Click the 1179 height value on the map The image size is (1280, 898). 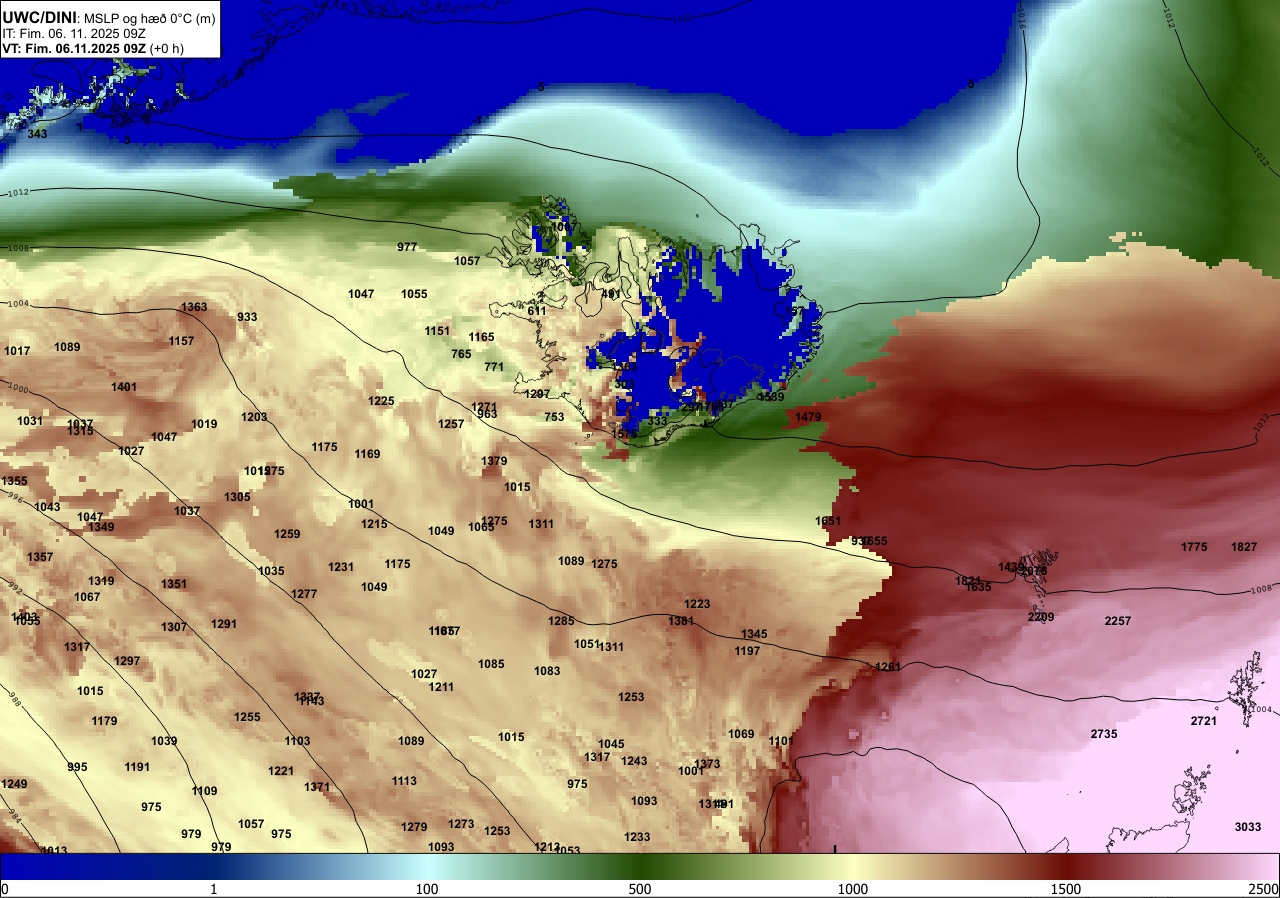[104, 721]
